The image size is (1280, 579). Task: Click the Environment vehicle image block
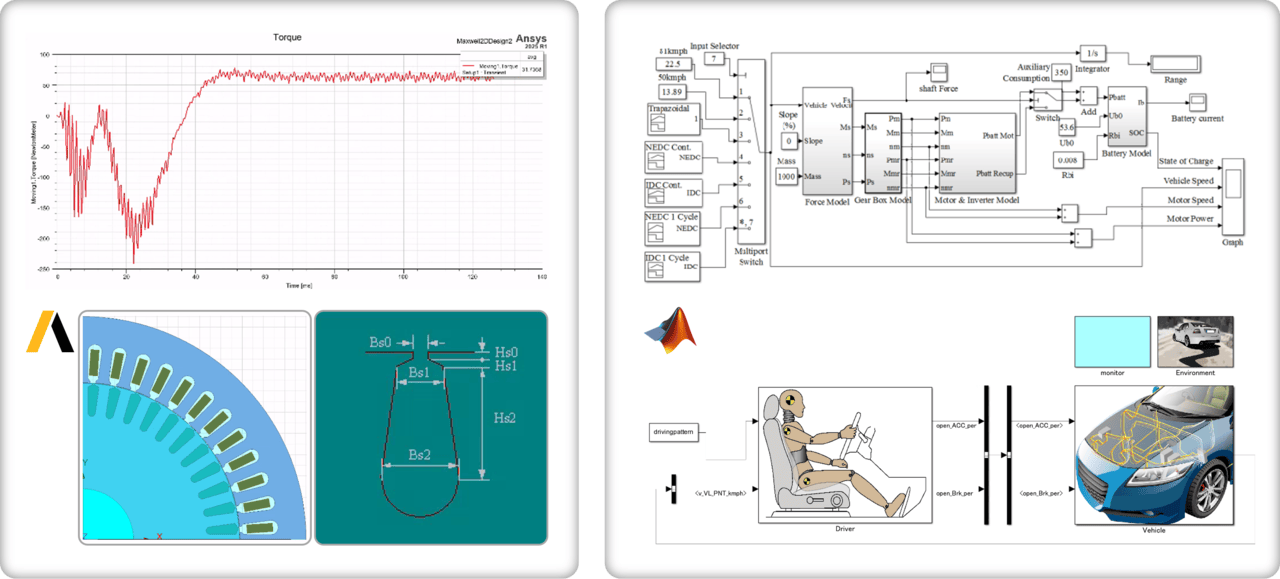coord(1196,343)
